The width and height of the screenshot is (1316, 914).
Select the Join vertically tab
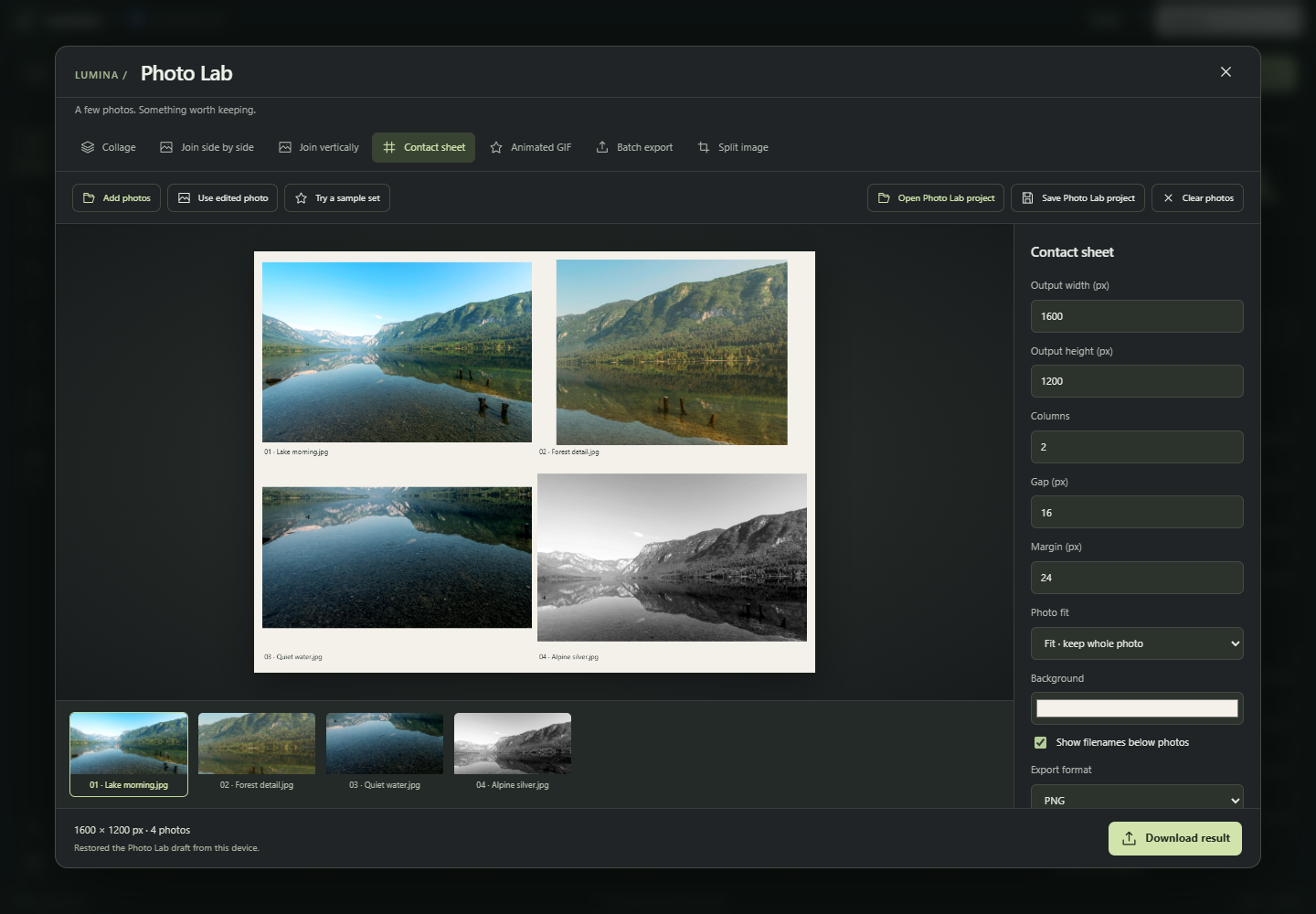point(319,147)
